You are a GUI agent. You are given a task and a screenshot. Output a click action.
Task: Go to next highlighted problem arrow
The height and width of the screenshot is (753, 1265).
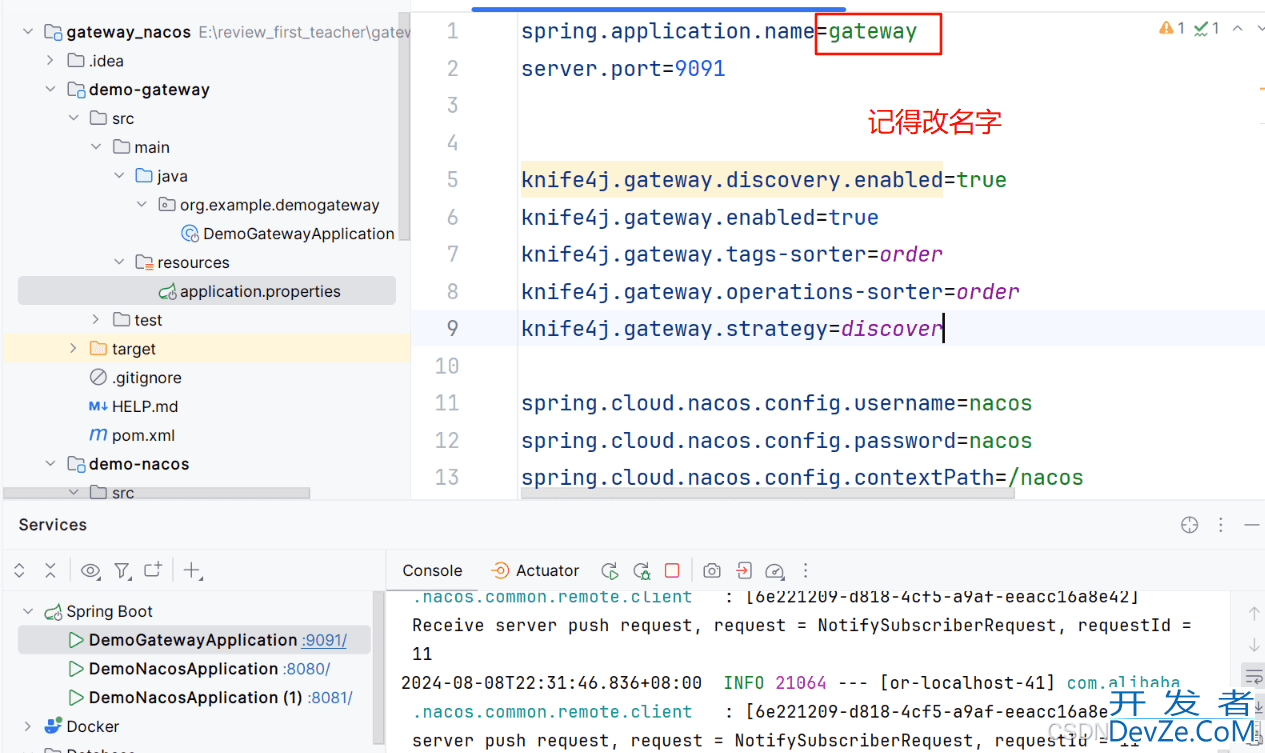(x=1260, y=29)
